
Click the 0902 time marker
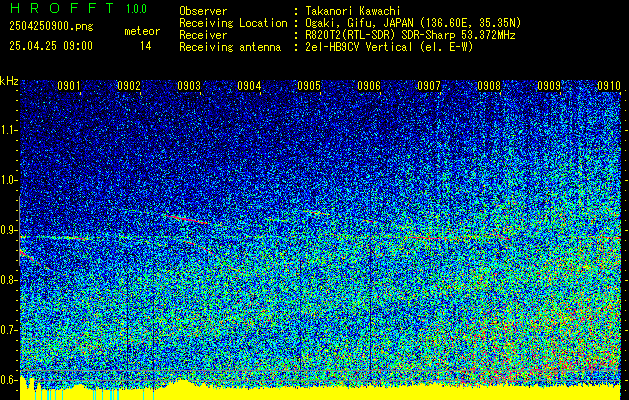pos(129,86)
